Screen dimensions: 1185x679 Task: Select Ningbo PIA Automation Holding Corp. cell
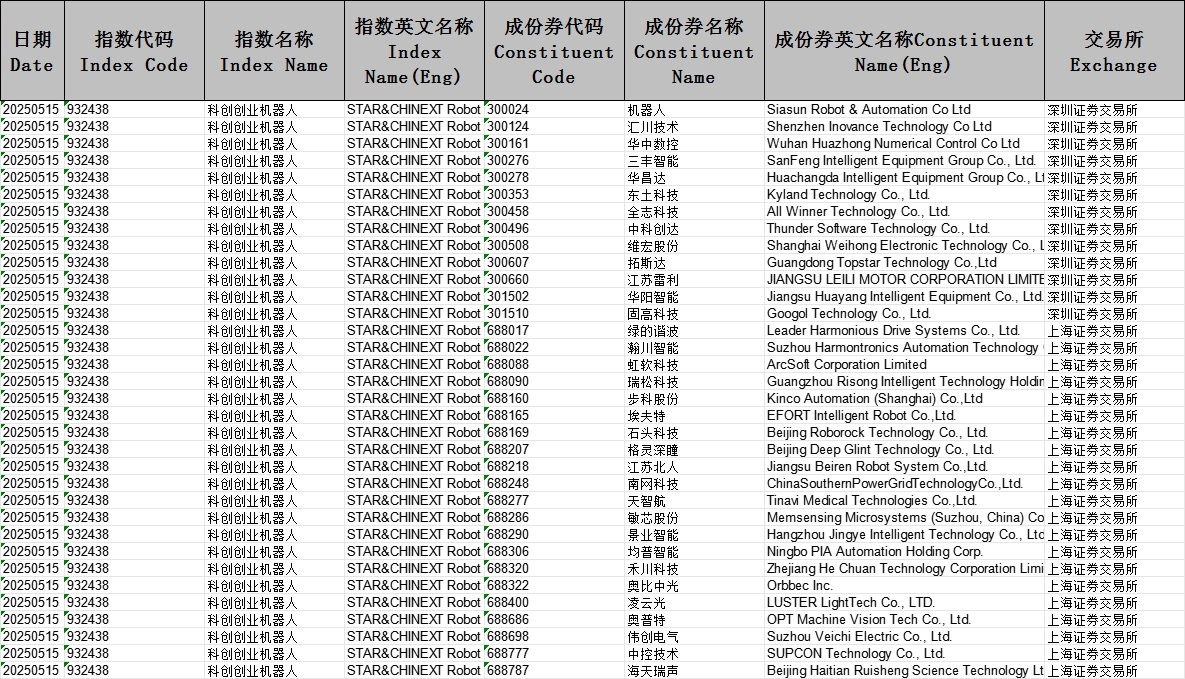904,552
